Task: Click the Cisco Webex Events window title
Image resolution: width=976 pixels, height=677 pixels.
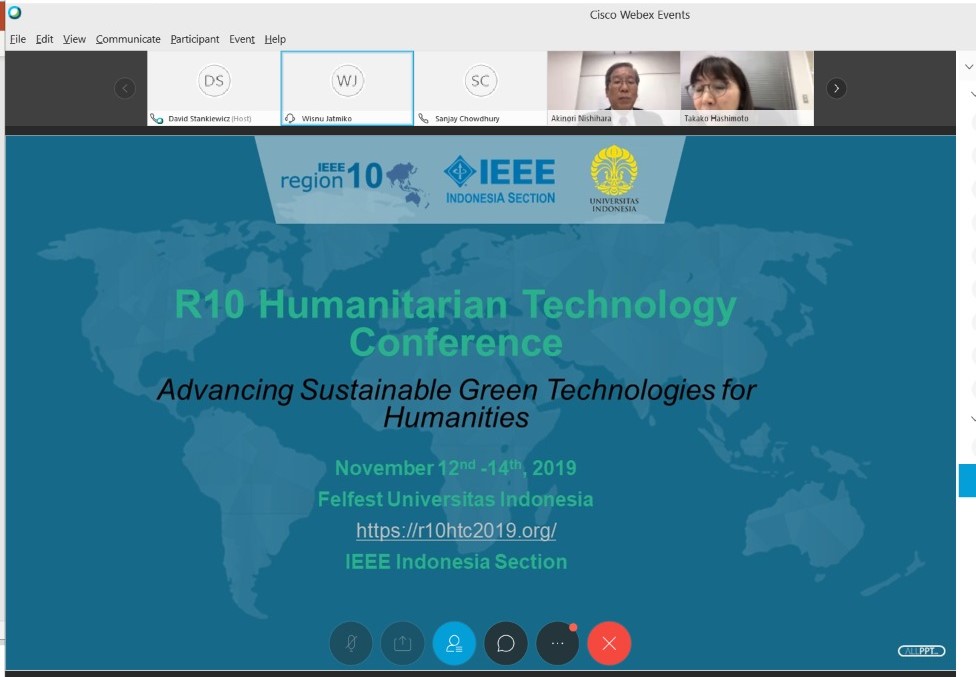Action: (x=640, y=15)
